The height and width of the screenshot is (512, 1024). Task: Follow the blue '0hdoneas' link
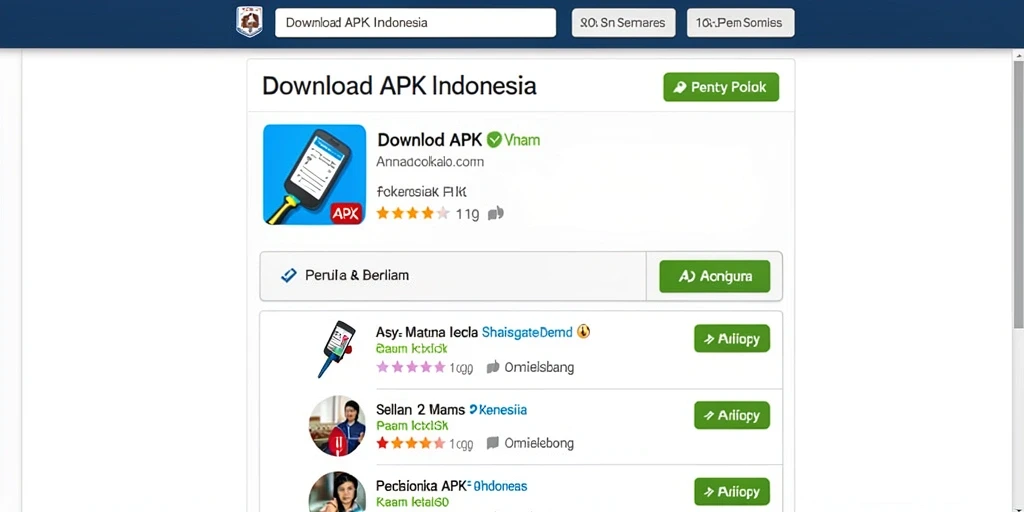click(500, 486)
